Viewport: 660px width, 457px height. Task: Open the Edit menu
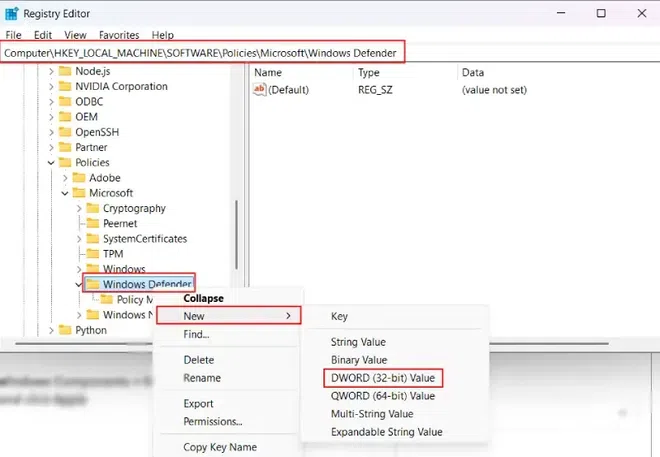tap(43, 35)
